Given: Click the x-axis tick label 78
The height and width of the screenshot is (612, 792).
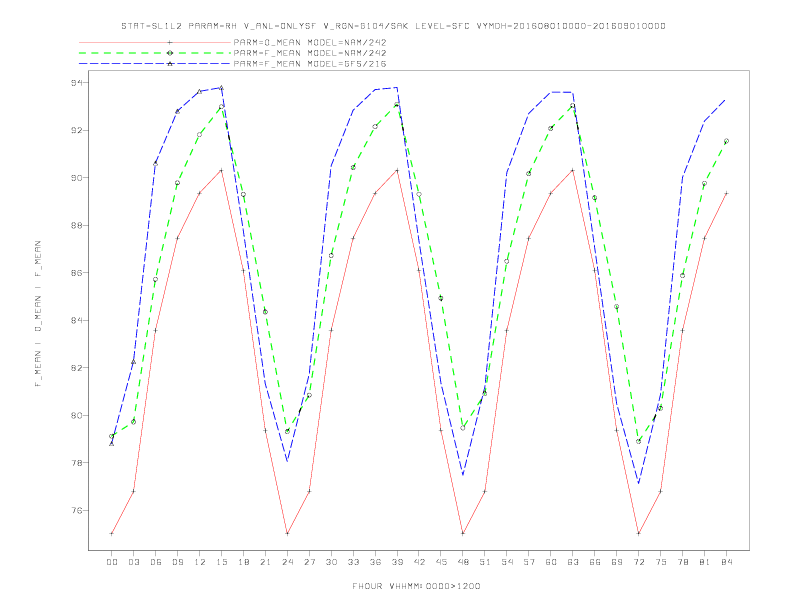Looking at the screenshot, I should pos(683,562).
